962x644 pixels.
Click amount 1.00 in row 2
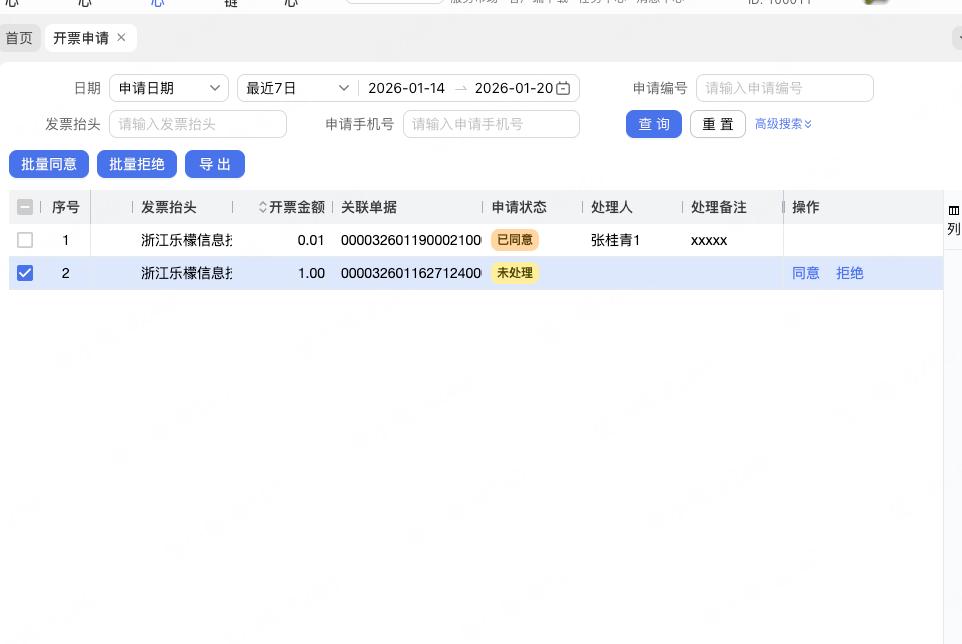(311, 274)
